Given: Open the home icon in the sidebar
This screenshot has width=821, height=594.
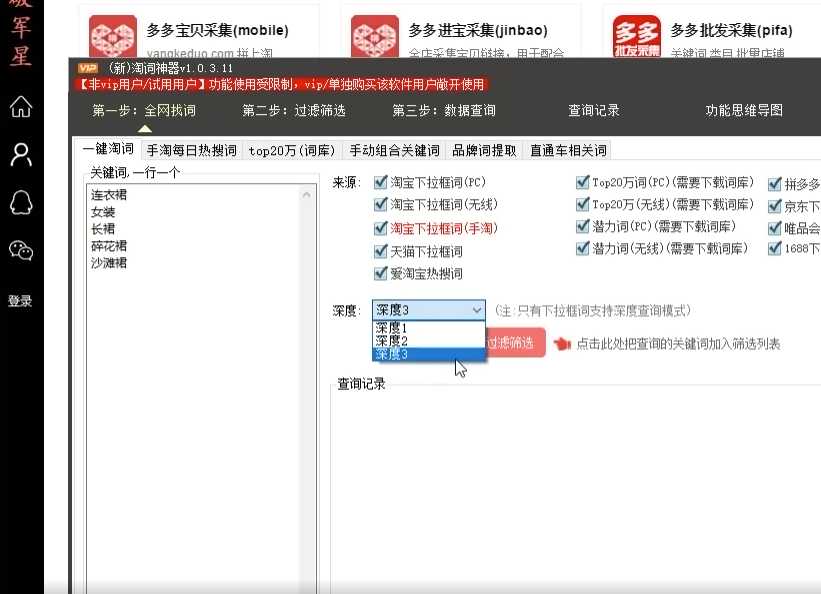Looking at the screenshot, I should (21, 107).
